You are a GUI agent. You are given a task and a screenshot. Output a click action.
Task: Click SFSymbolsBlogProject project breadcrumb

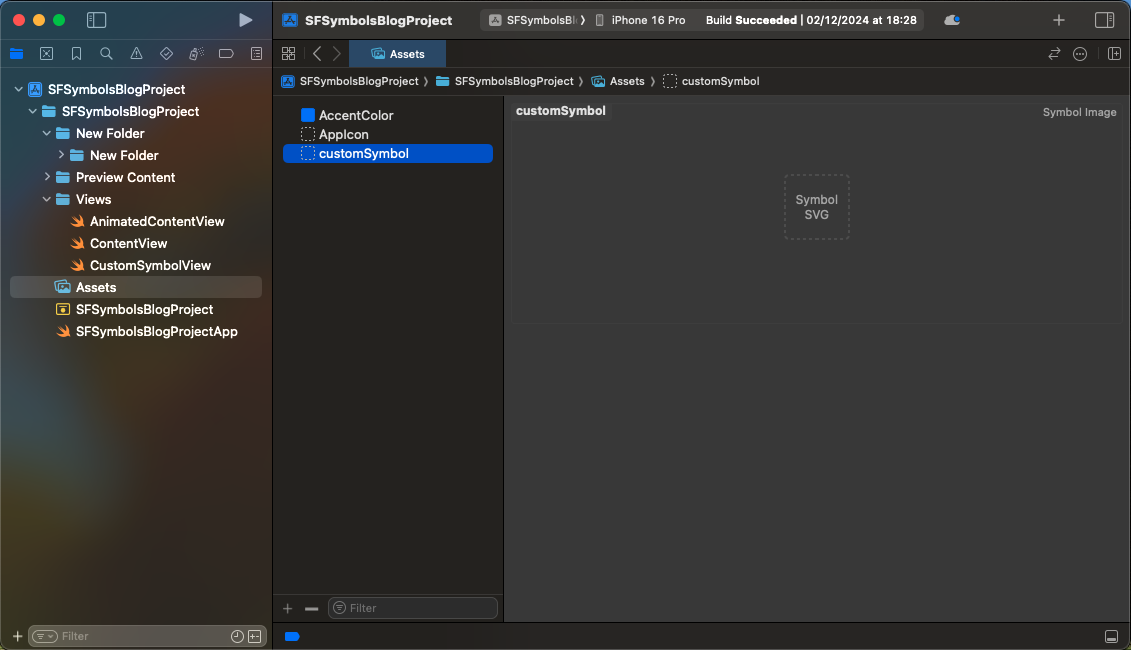click(351, 82)
